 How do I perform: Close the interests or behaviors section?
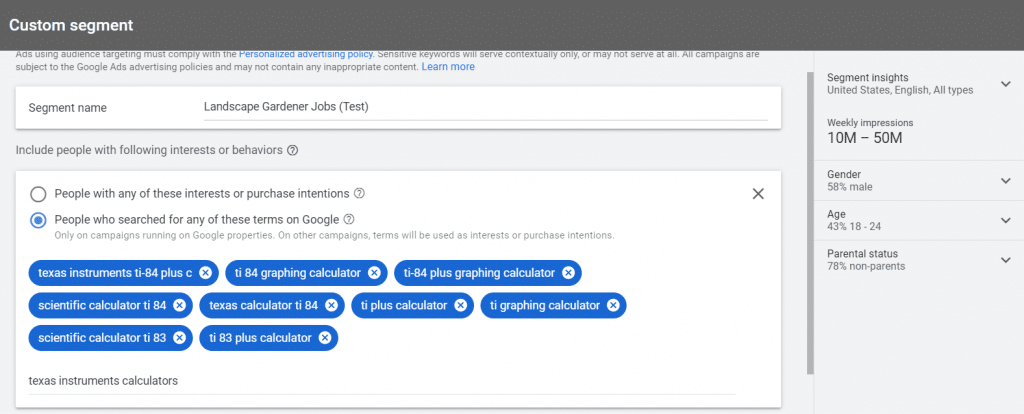(x=758, y=194)
